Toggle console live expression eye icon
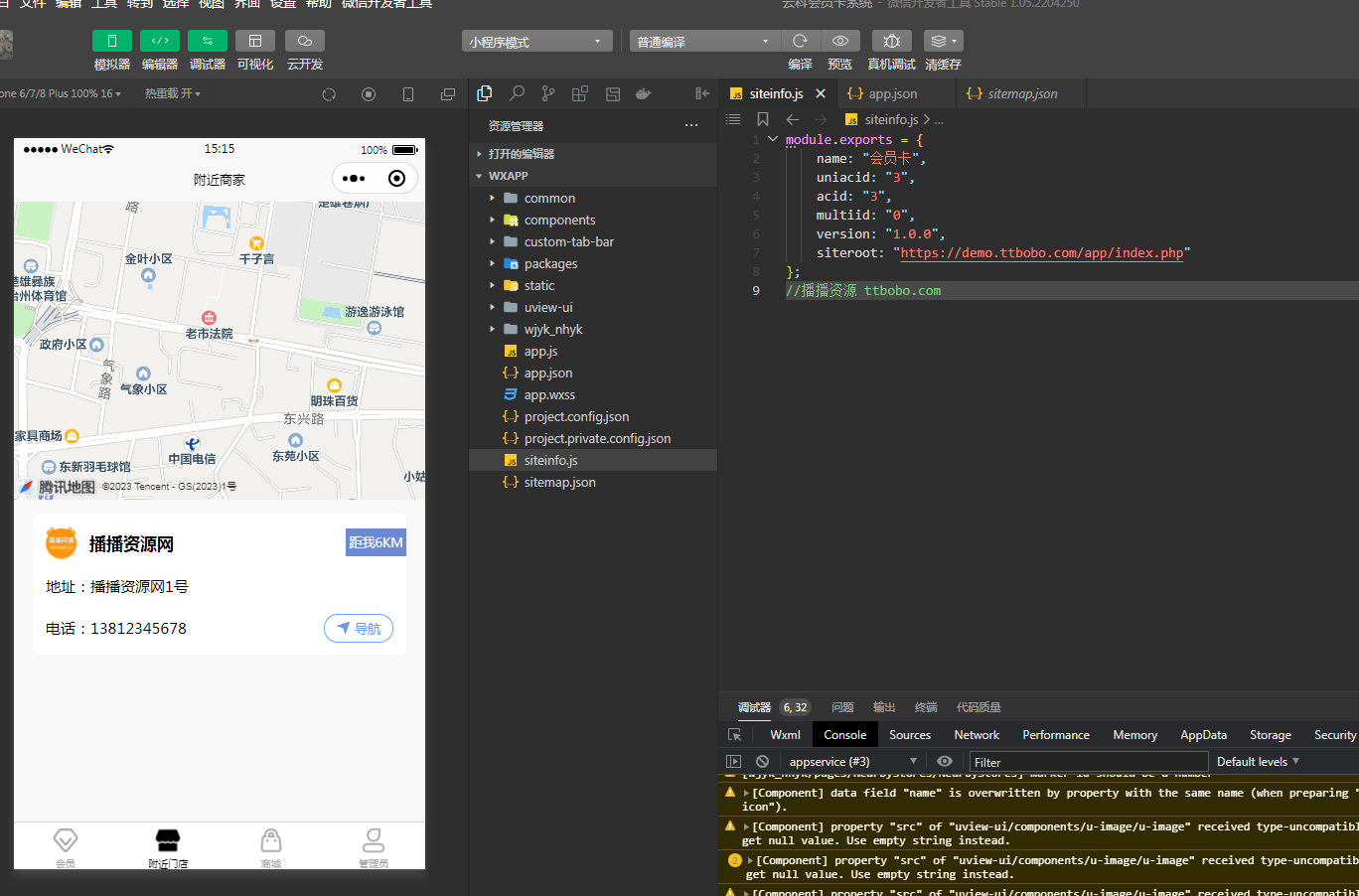The width and height of the screenshot is (1359, 896). [944, 762]
